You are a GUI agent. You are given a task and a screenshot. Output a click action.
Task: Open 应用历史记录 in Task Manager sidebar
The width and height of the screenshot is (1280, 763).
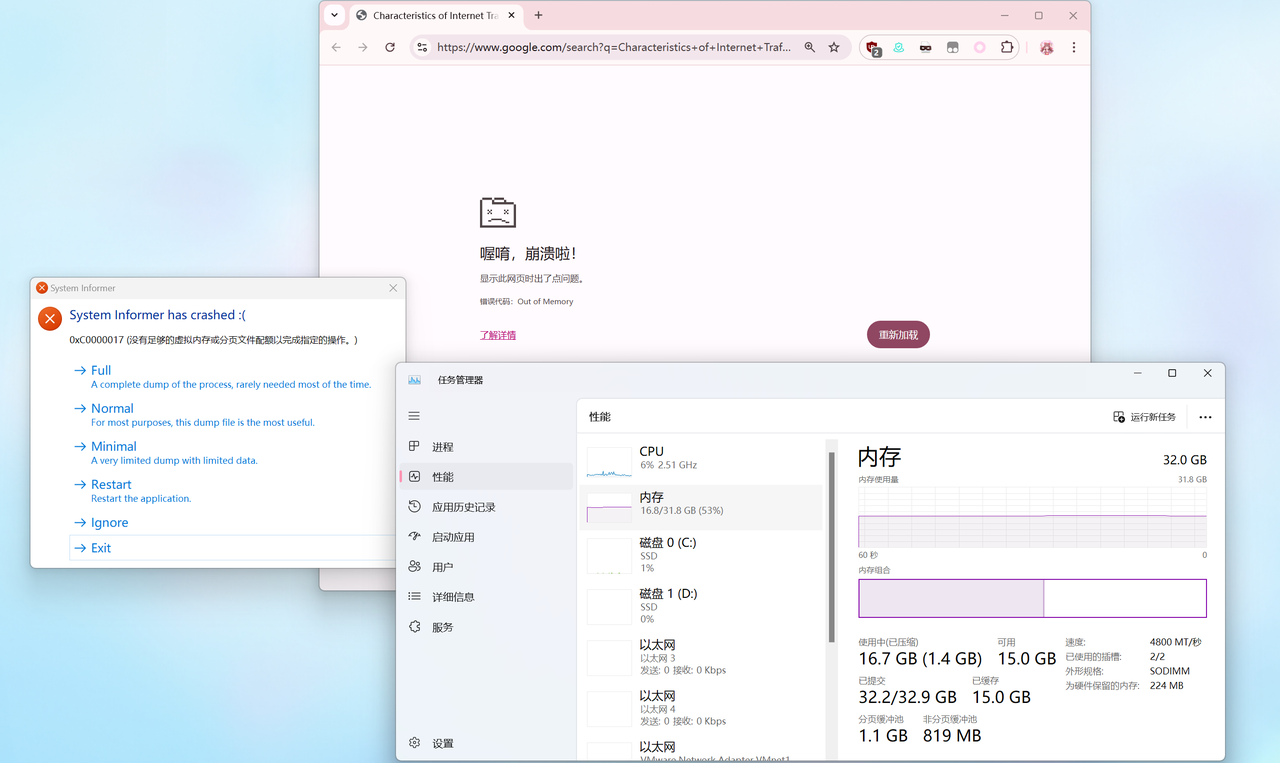(463, 507)
